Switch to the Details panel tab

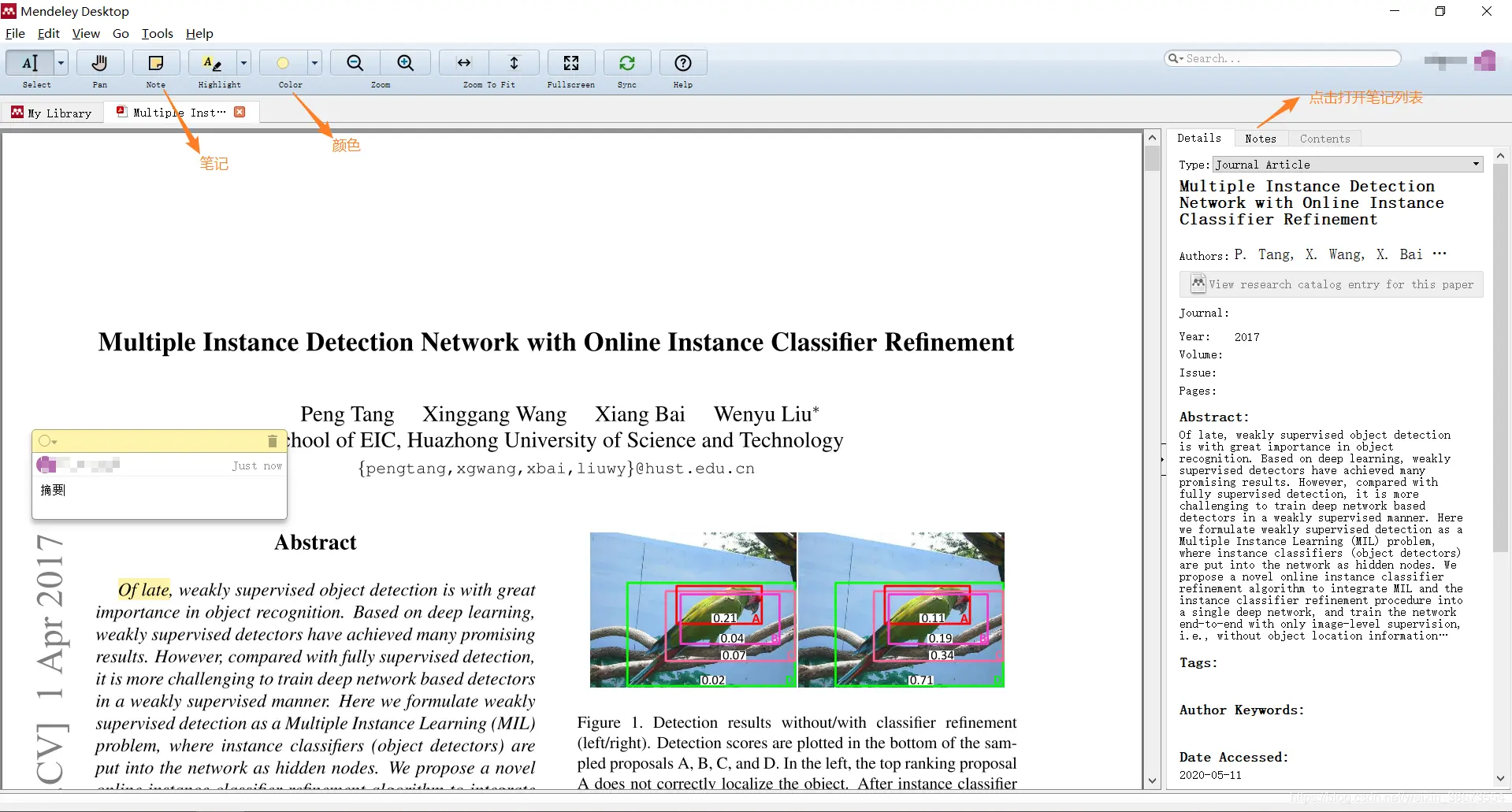[x=1199, y=138]
